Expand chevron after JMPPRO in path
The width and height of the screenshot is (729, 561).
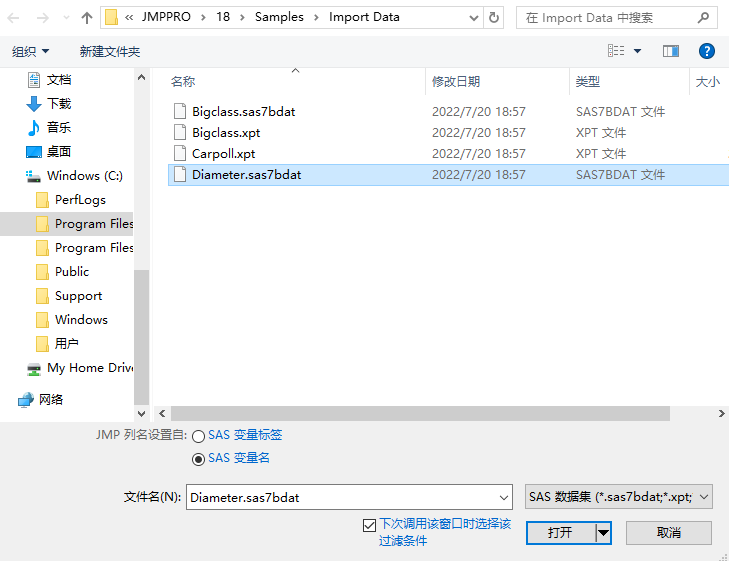(x=203, y=18)
